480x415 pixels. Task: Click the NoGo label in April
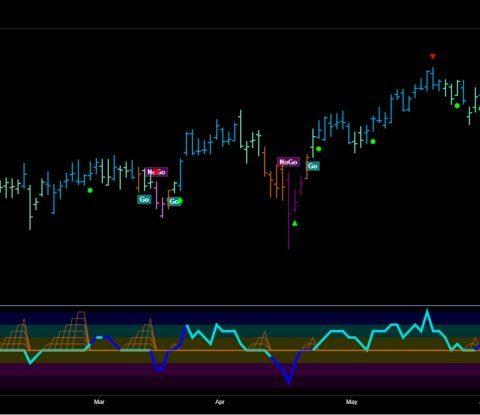tap(288, 162)
